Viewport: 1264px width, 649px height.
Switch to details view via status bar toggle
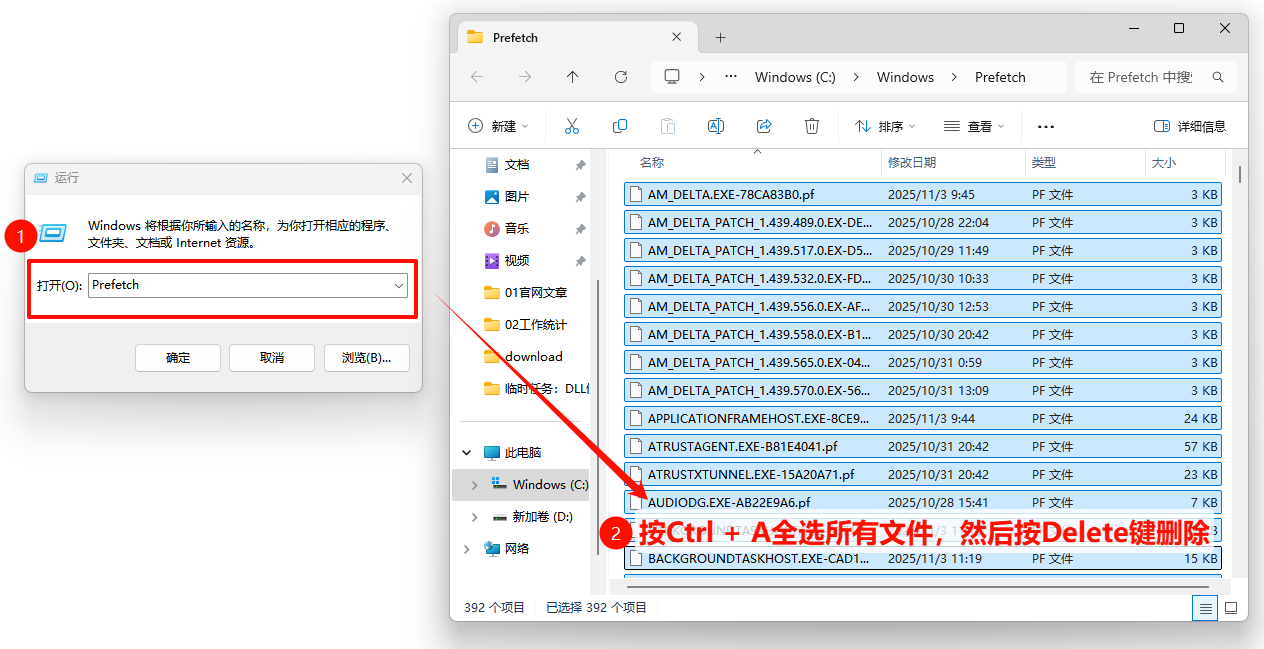pos(1205,607)
